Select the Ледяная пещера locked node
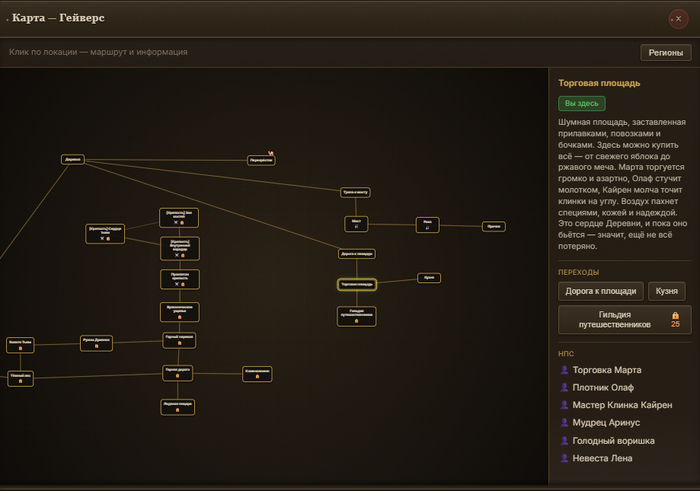Viewport: 700px width, 491px height. [178, 407]
